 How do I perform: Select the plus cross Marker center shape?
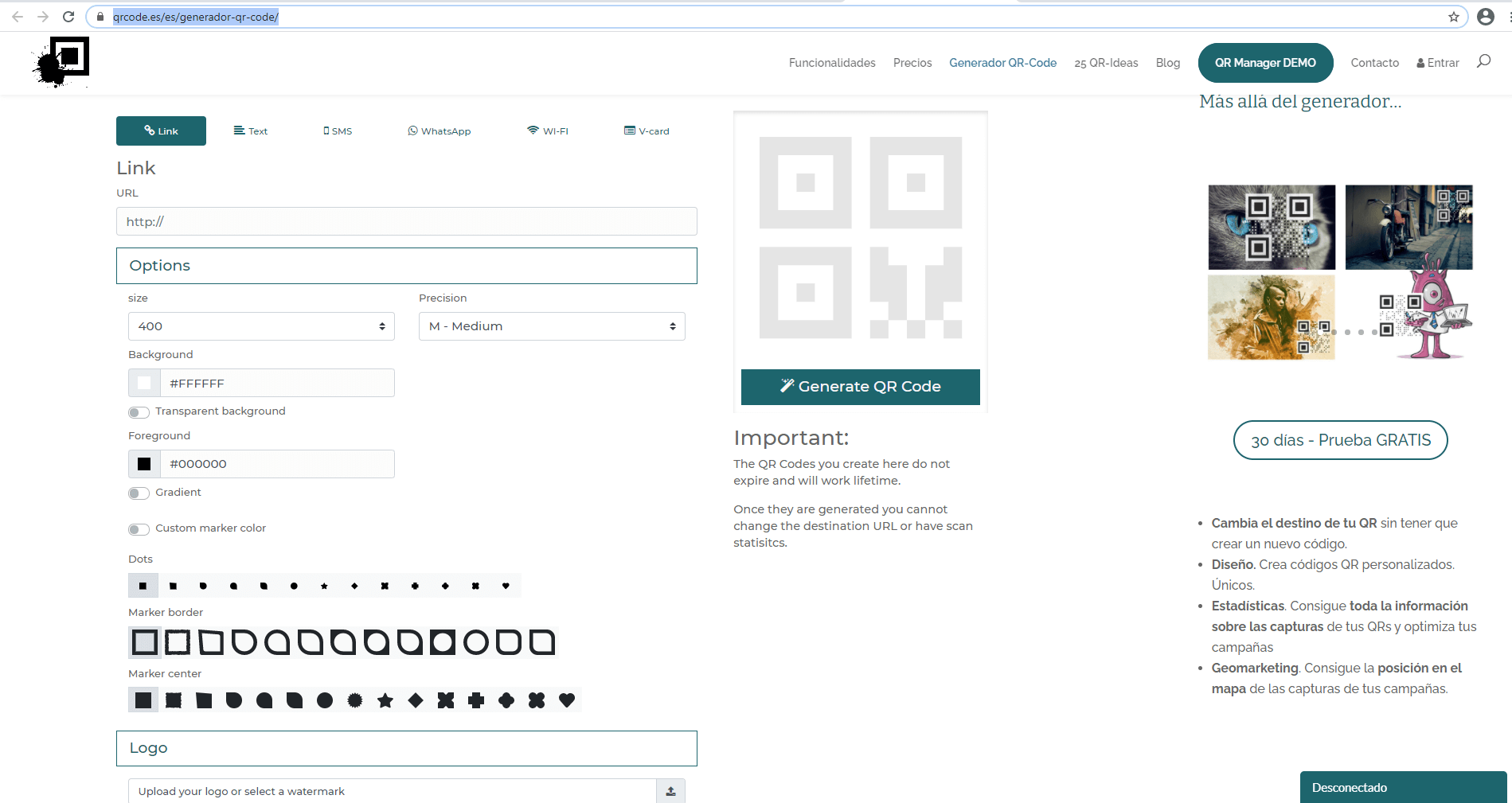click(x=476, y=700)
